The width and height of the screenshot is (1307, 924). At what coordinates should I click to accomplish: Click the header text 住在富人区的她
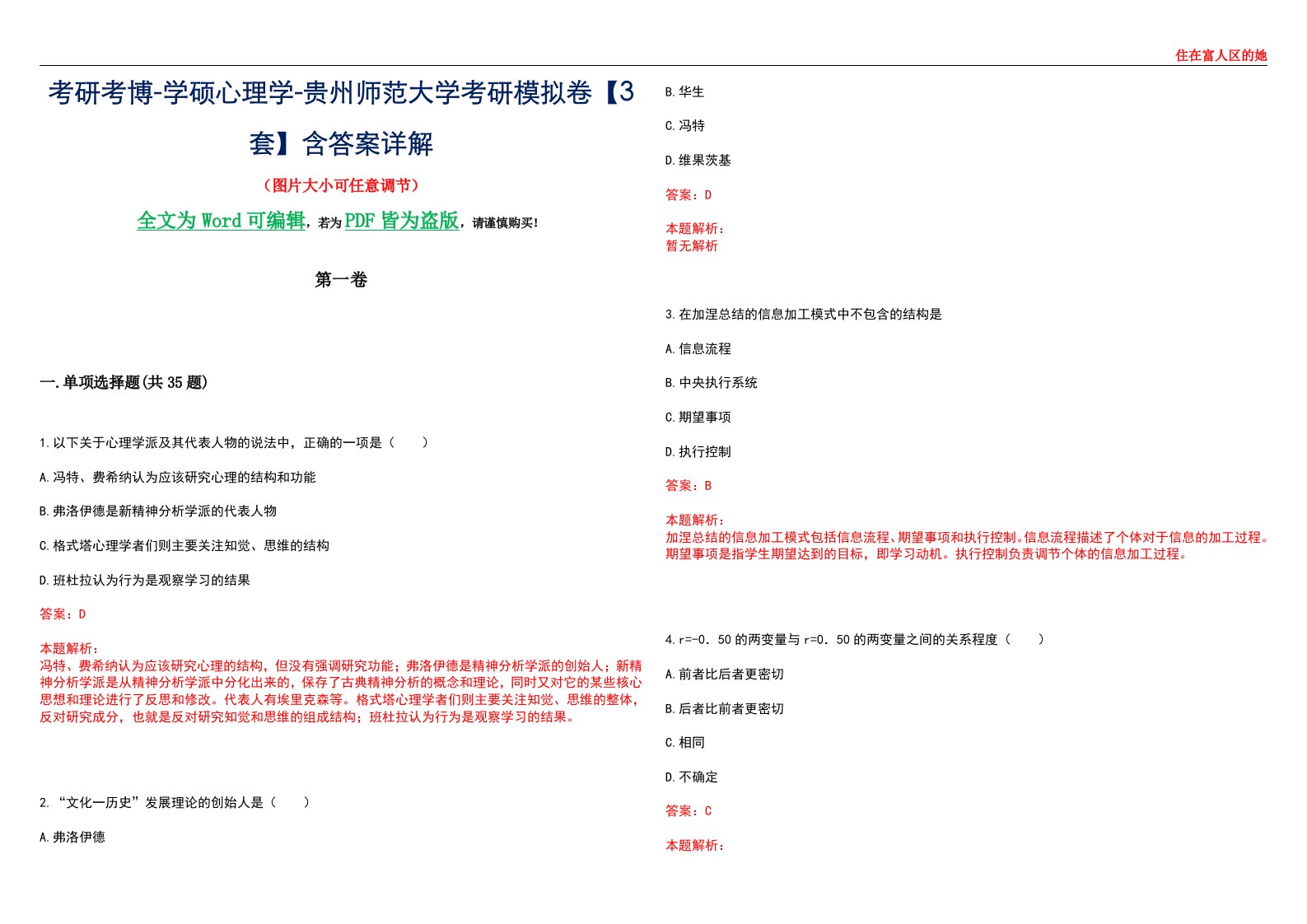click(x=1221, y=55)
